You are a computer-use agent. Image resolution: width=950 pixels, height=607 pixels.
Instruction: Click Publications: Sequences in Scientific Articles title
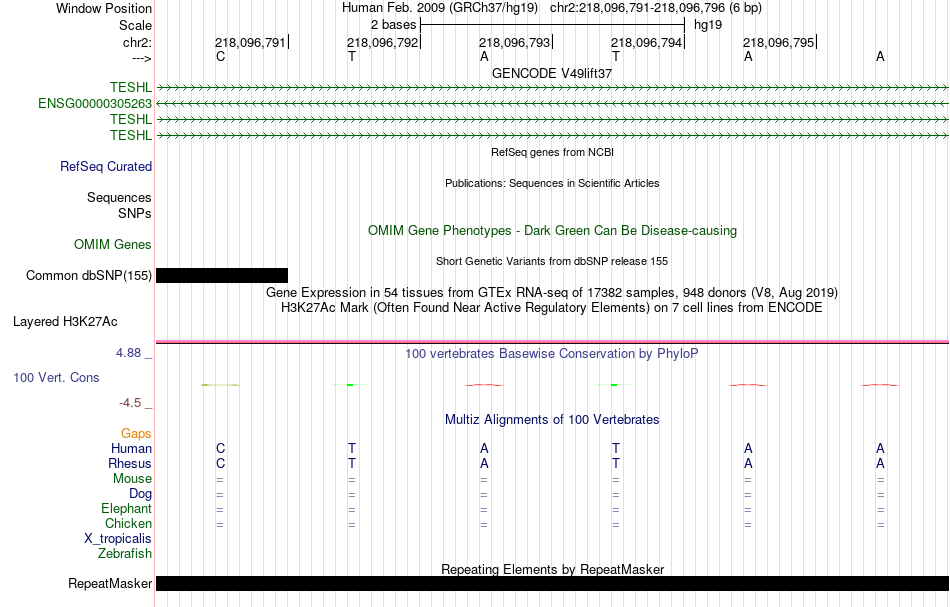point(552,183)
